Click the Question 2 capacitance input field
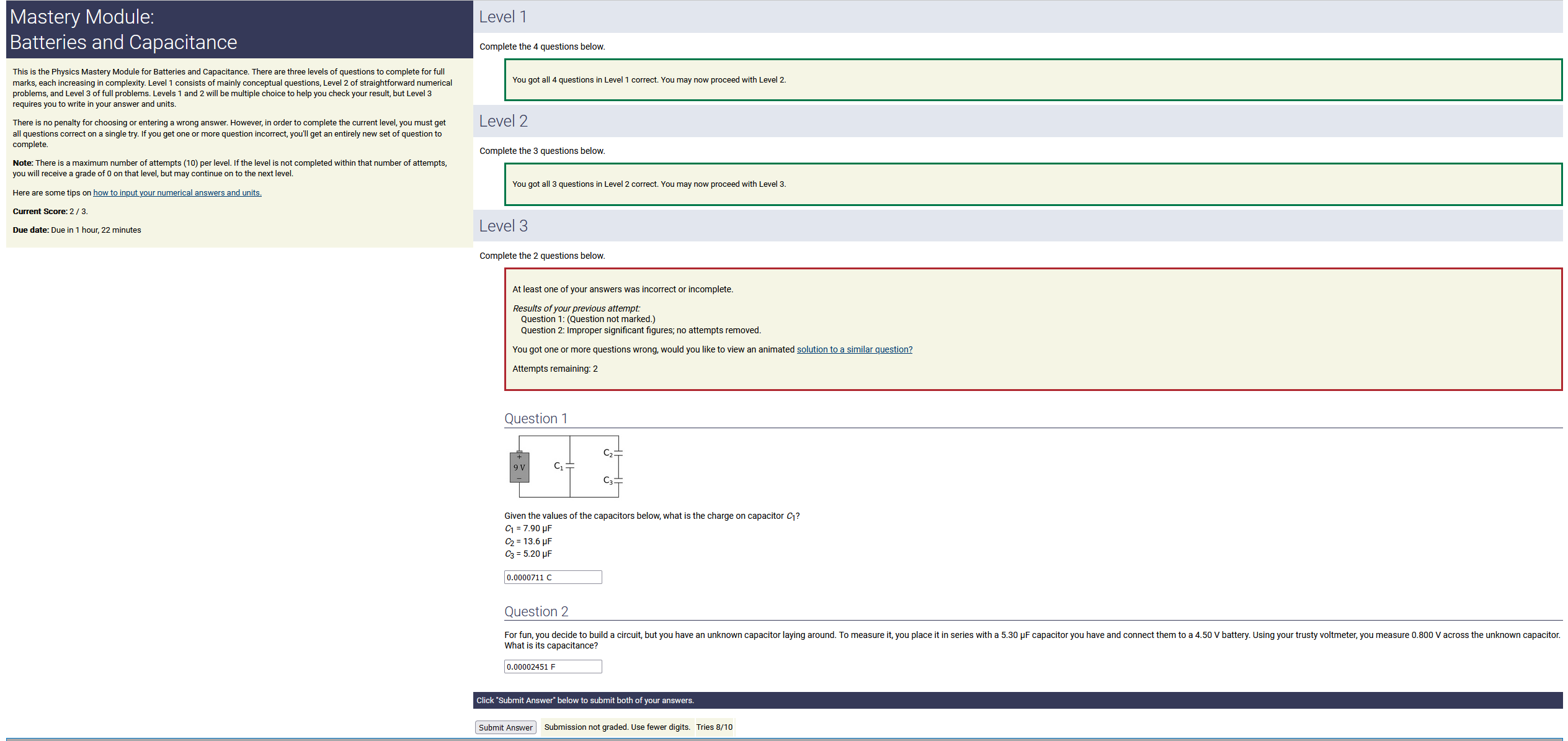The image size is (1568, 741). tap(552, 667)
